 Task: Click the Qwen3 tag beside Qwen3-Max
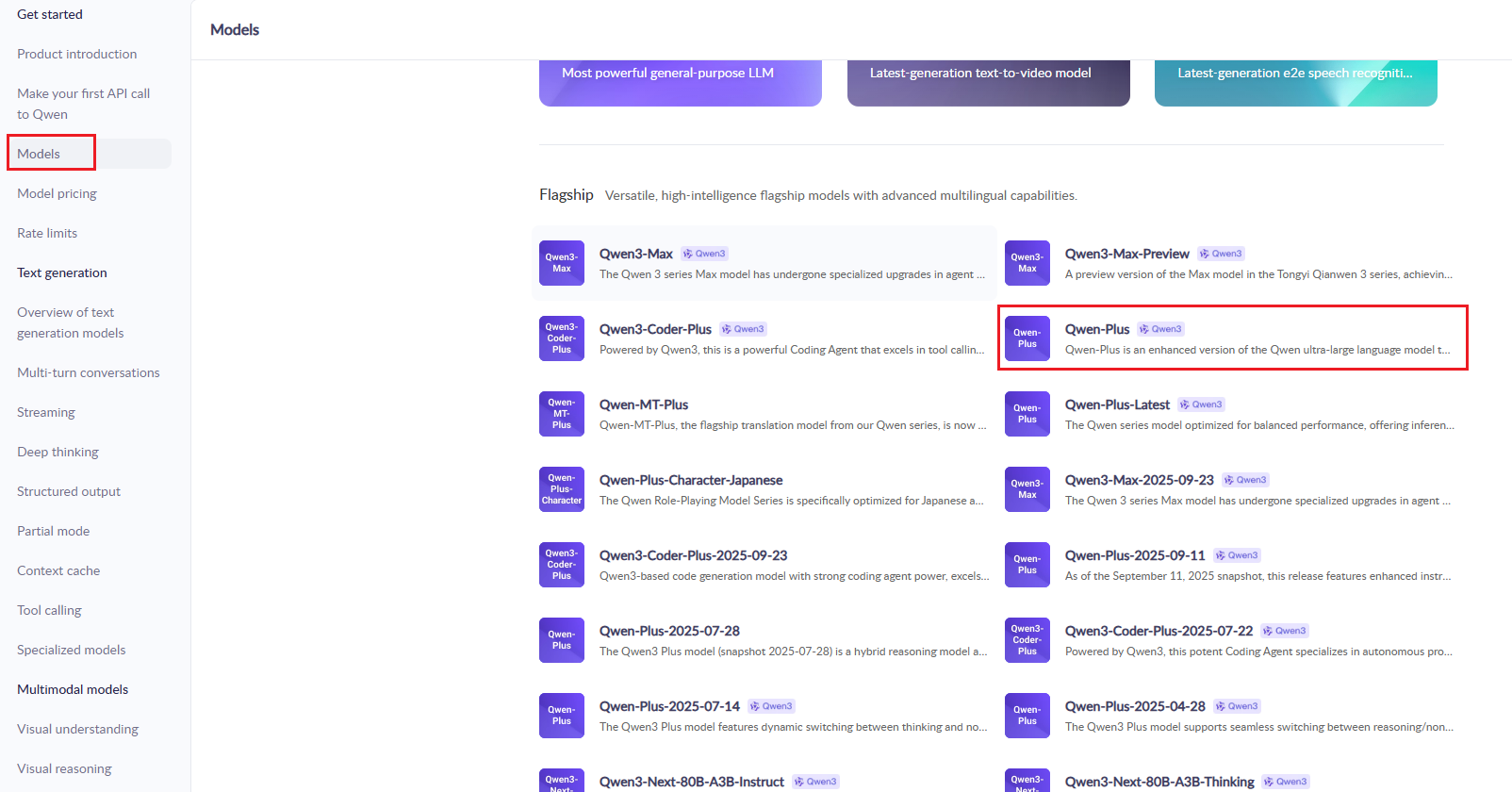(704, 254)
